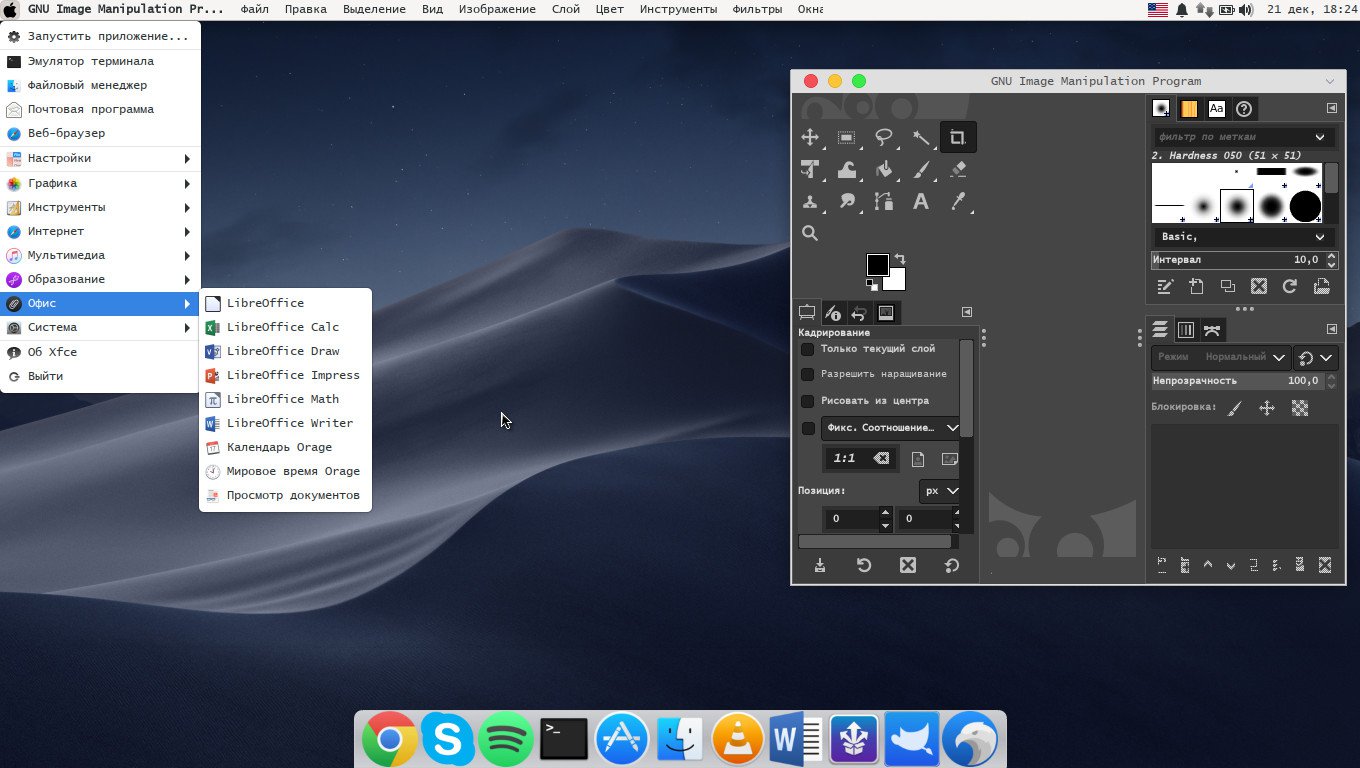Click 'Запустить приложение...' in the menu
1360x768 pixels.
(x=107, y=36)
